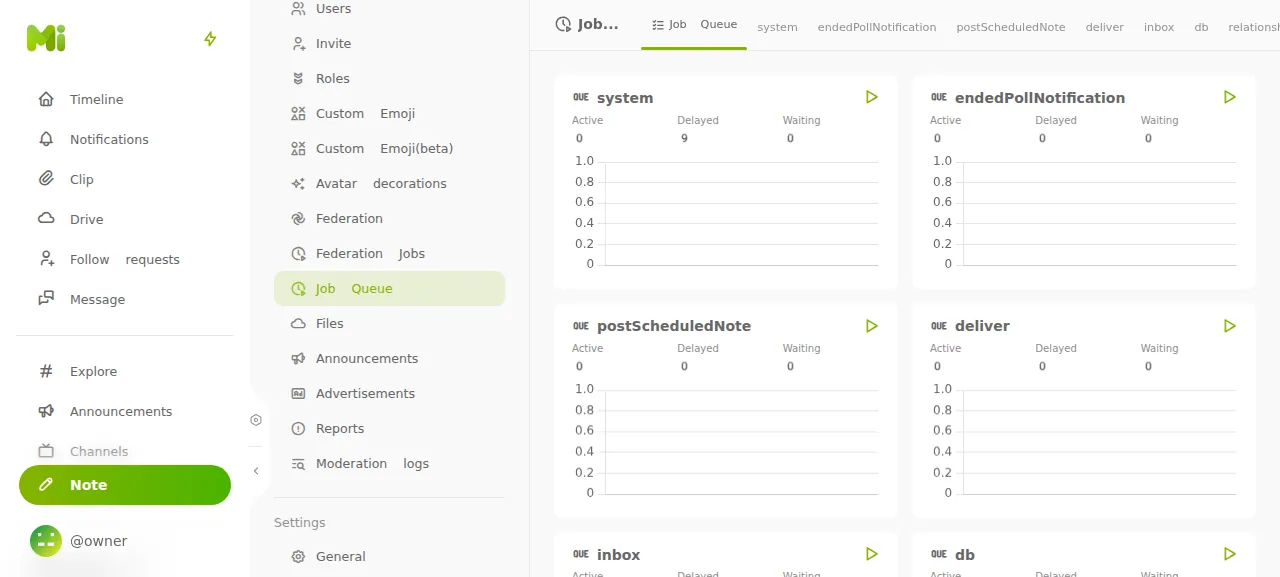Click the Delayed value 9 in system card
The height and width of the screenshot is (577, 1280).
point(684,139)
